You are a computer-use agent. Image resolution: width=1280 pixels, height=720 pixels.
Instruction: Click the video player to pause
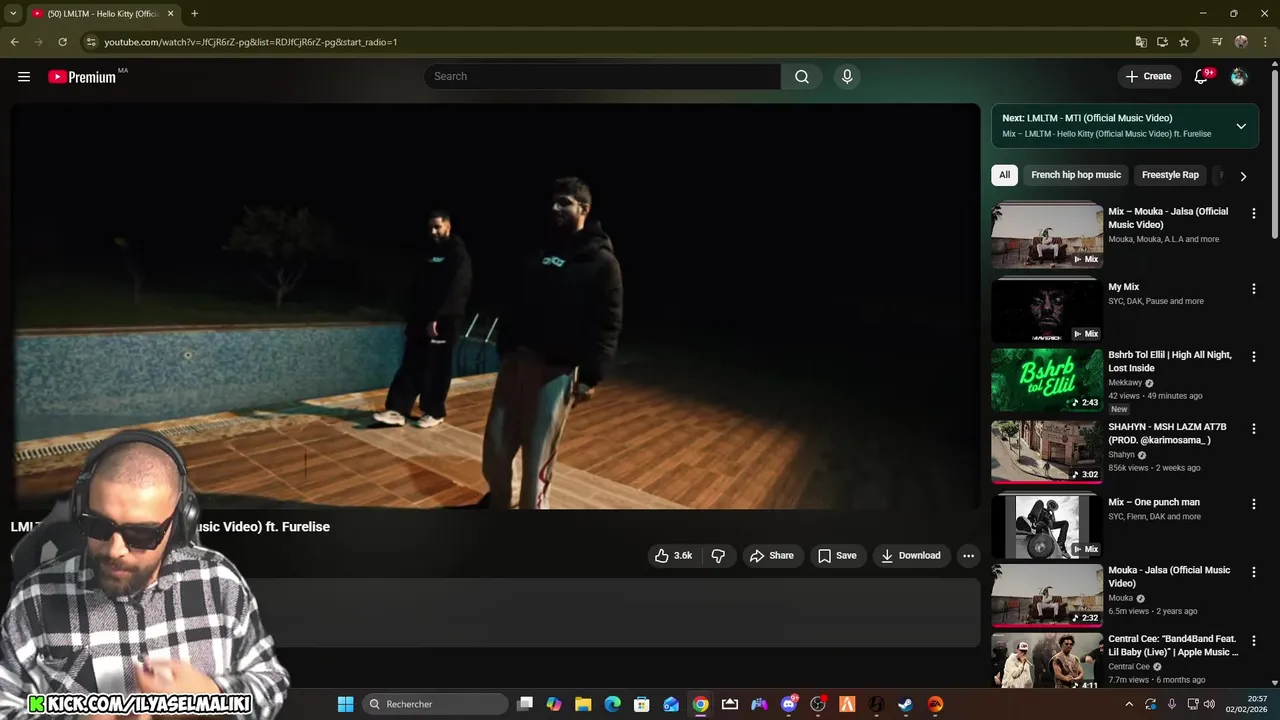(496, 306)
